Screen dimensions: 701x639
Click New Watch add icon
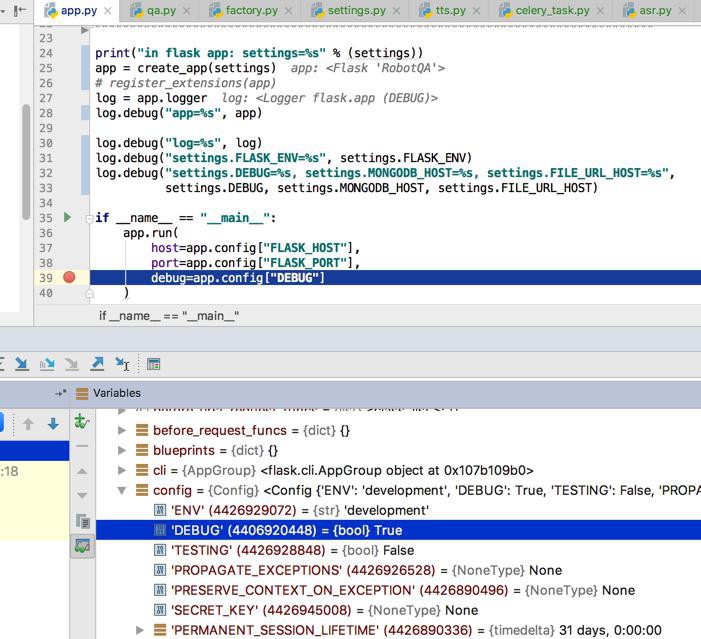click(x=82, y=422)
